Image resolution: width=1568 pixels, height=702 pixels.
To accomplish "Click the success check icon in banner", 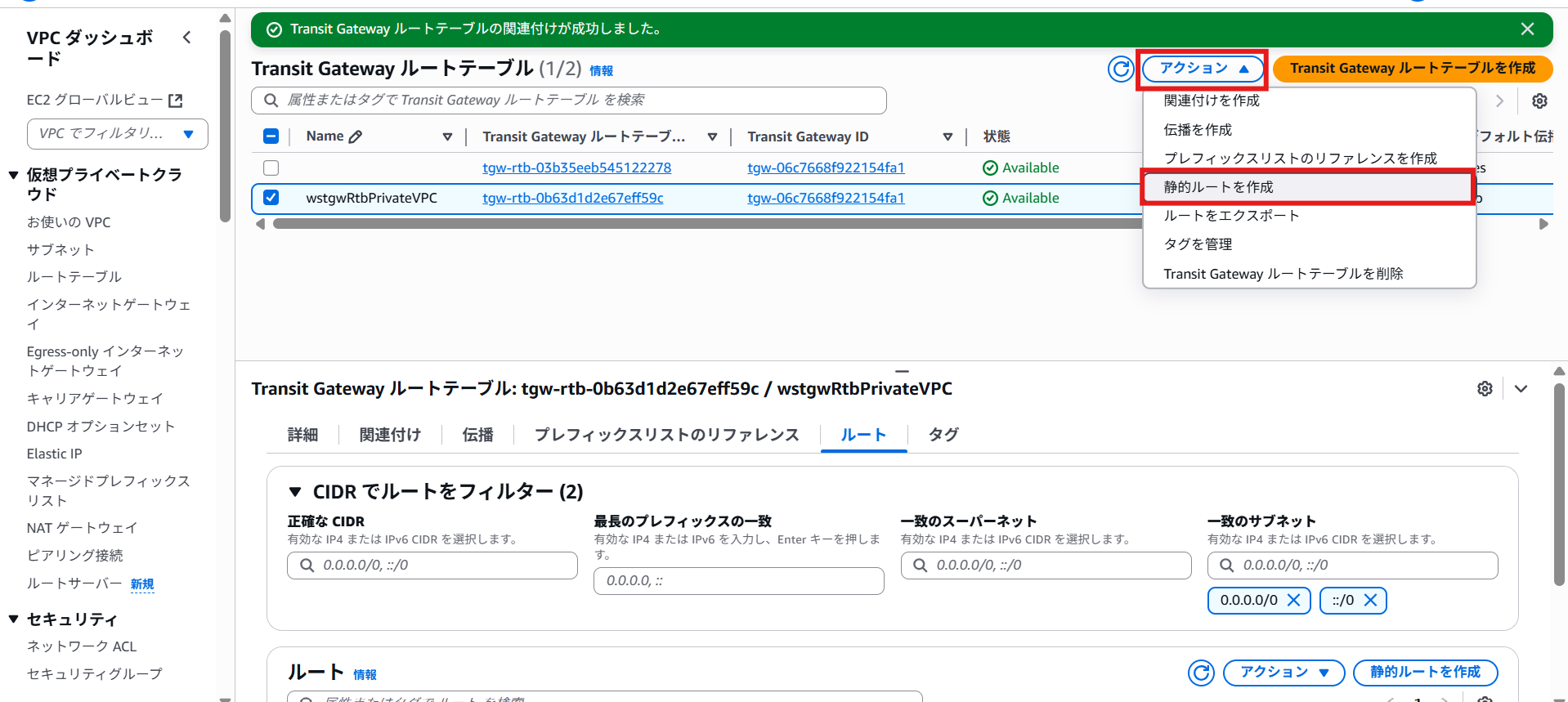I will (x=275, y=29).
